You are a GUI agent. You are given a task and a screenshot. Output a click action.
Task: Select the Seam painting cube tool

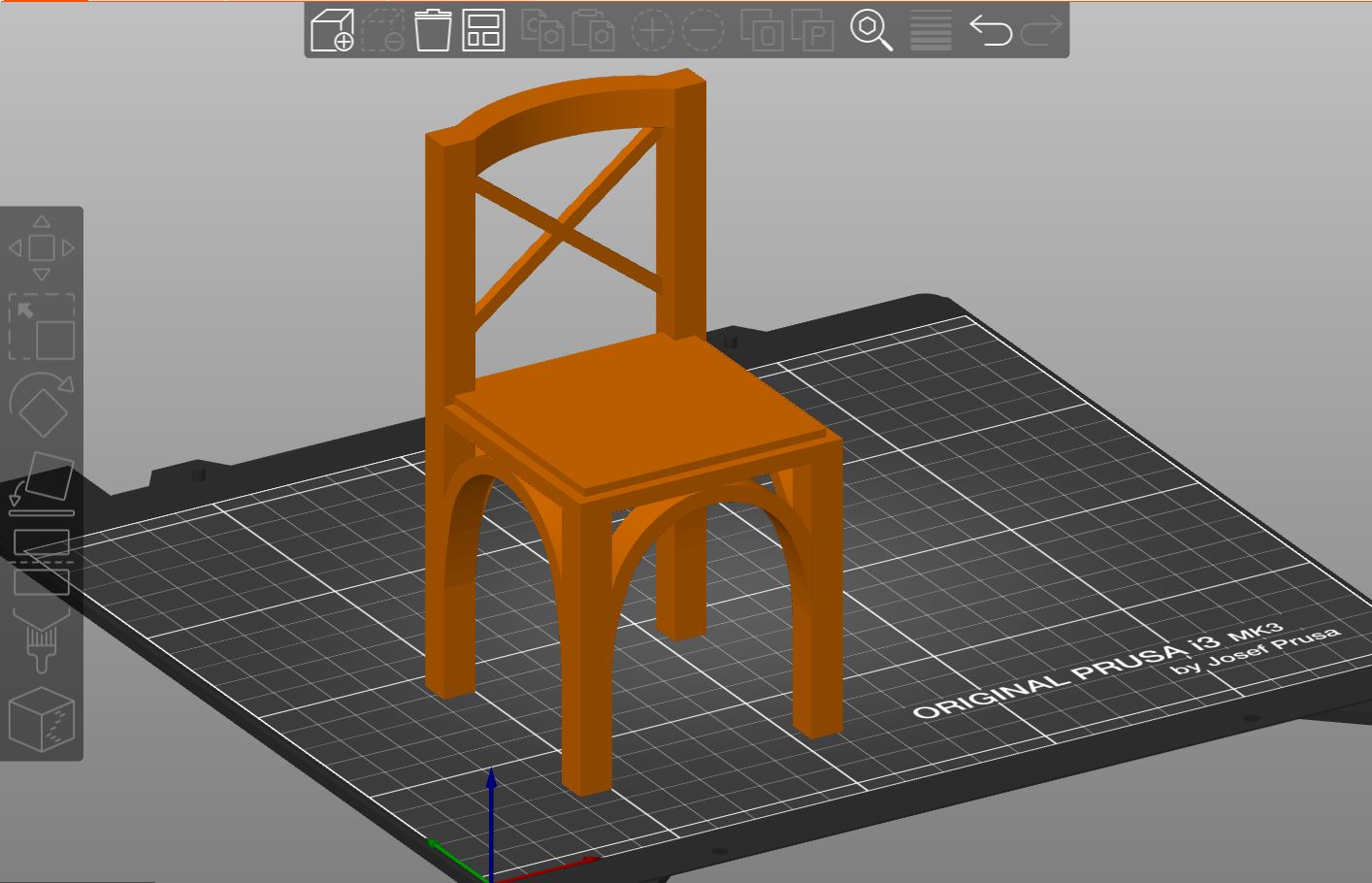point(42,719)
